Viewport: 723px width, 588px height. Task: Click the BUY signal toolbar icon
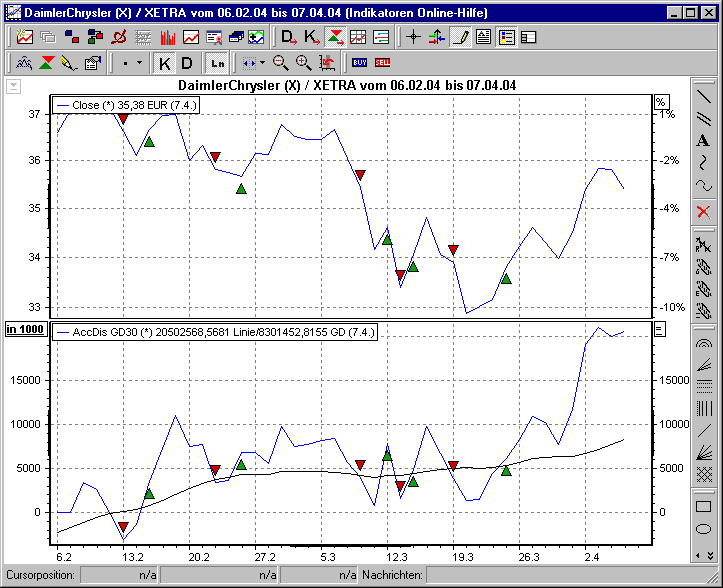coord(359,62)
